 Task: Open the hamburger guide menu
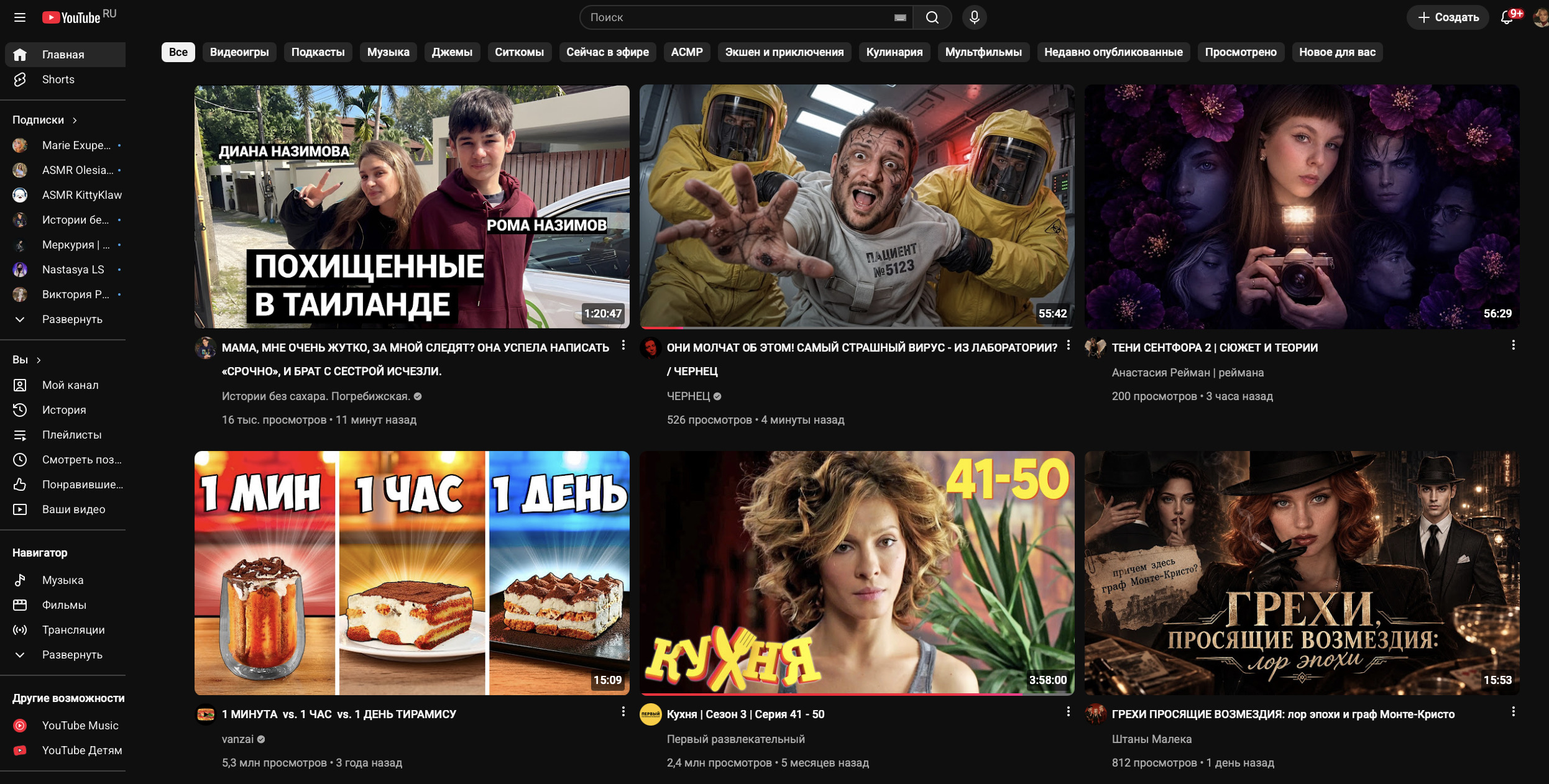pos(20,17)
